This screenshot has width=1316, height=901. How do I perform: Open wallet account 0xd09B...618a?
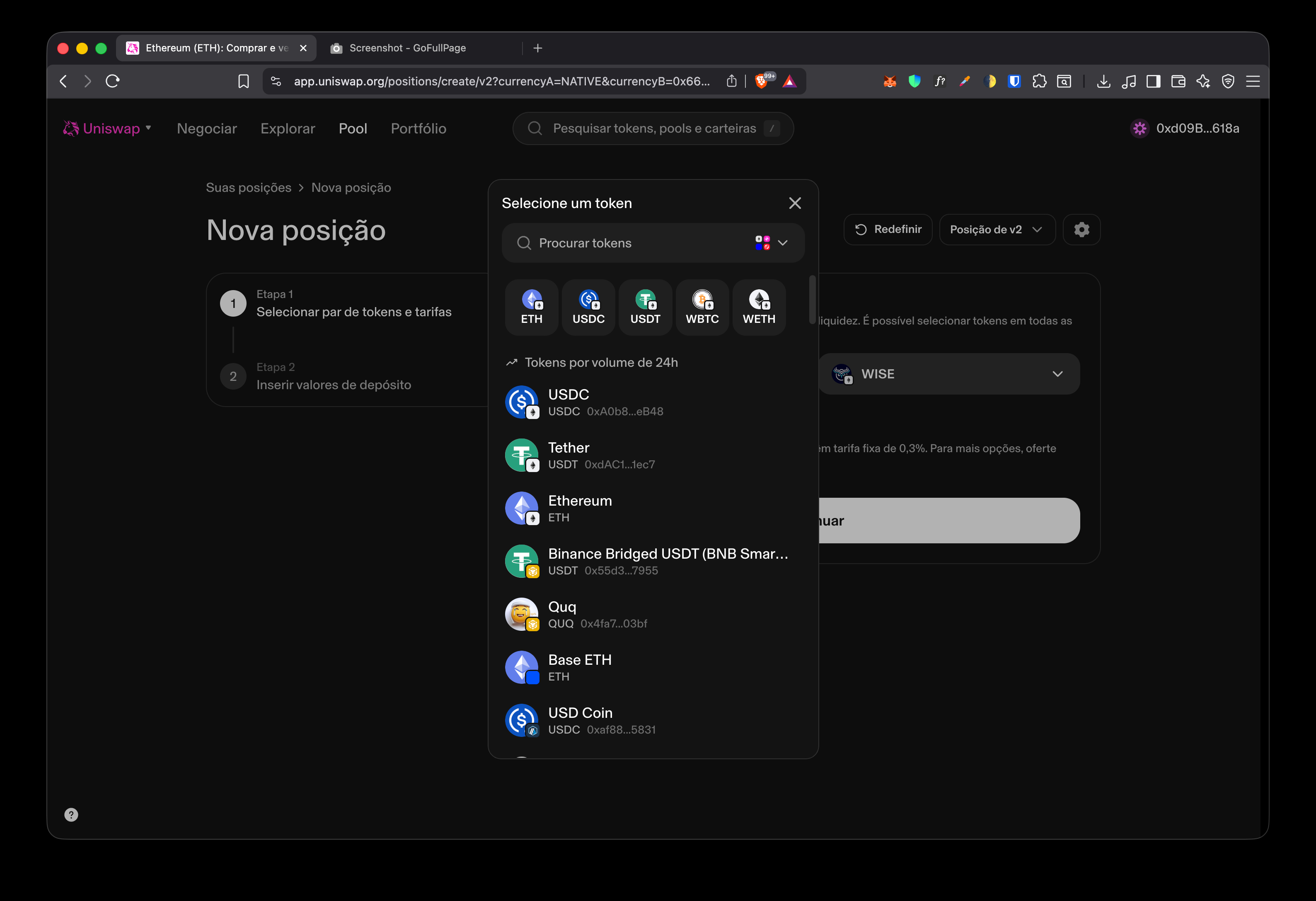pyautogui.click(x=1185, y=128)
